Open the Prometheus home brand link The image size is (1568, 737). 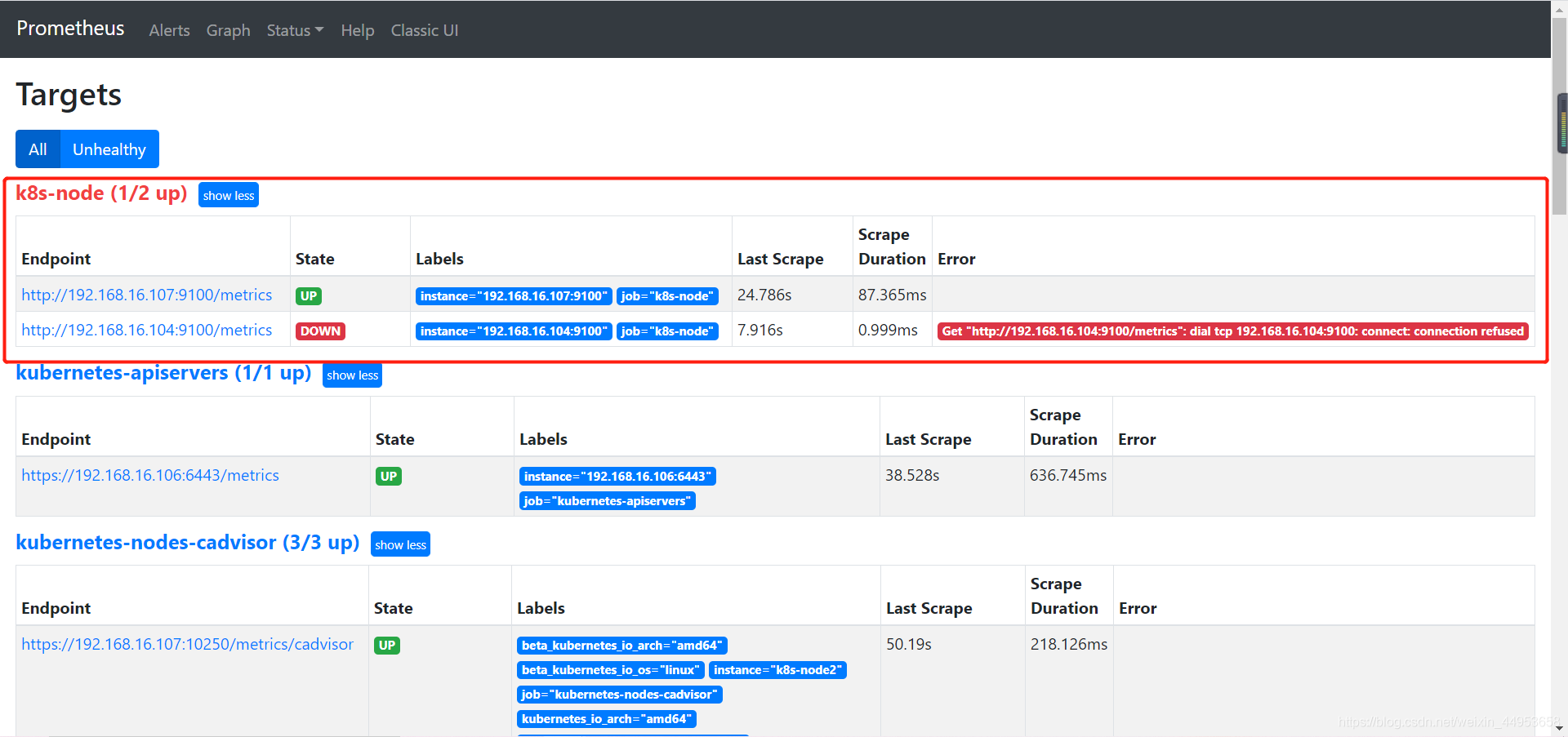(70, 29)
